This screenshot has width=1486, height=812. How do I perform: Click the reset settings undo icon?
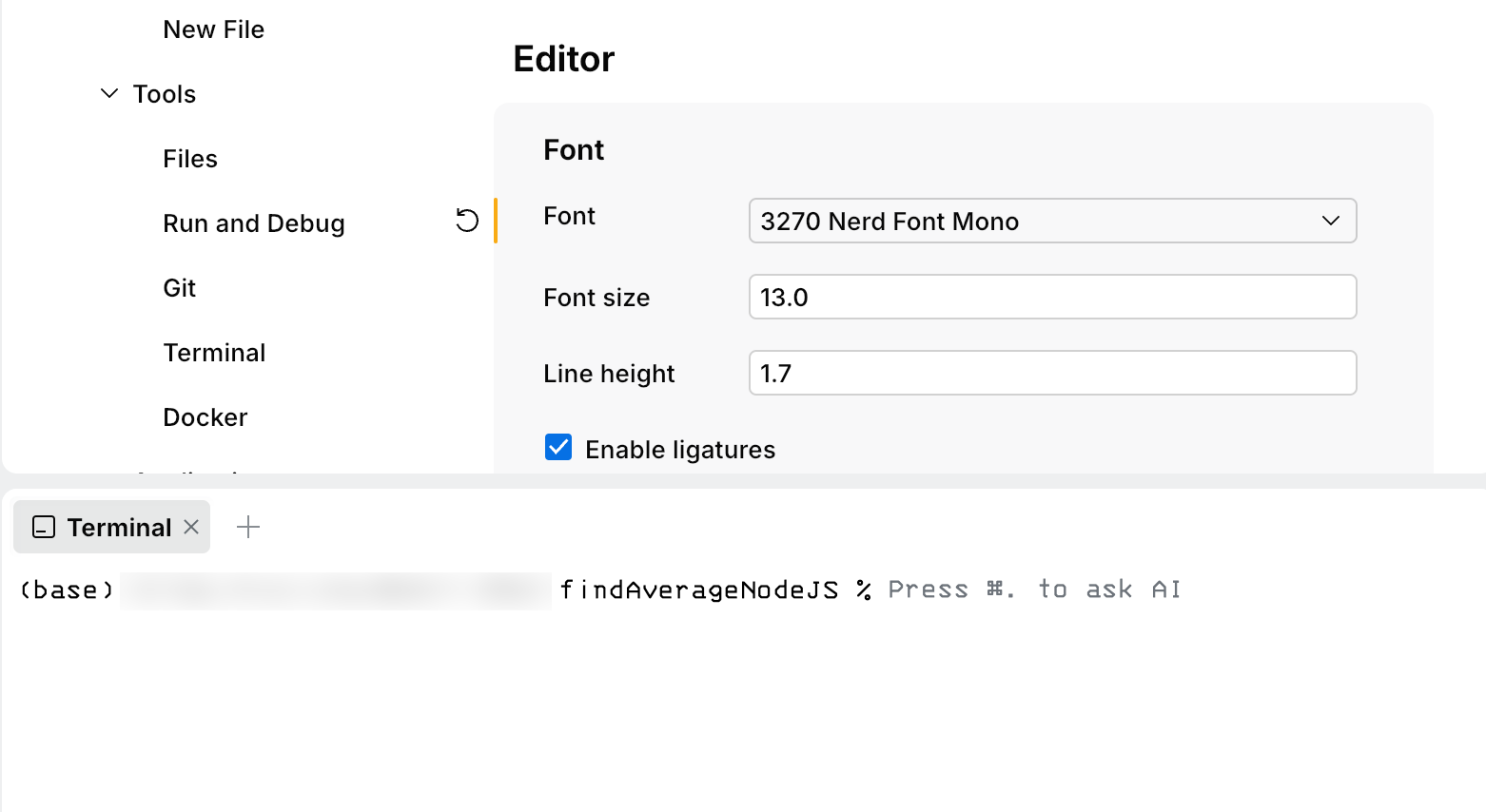coord(466,221)
